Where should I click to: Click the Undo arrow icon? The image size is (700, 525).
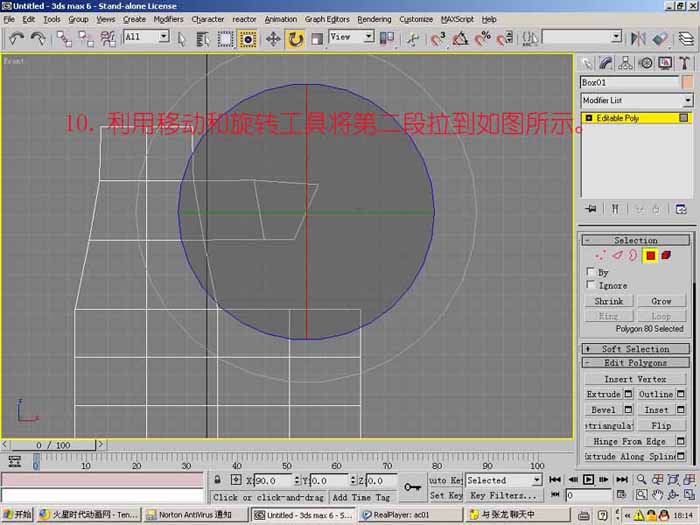[x=17, y=39]
